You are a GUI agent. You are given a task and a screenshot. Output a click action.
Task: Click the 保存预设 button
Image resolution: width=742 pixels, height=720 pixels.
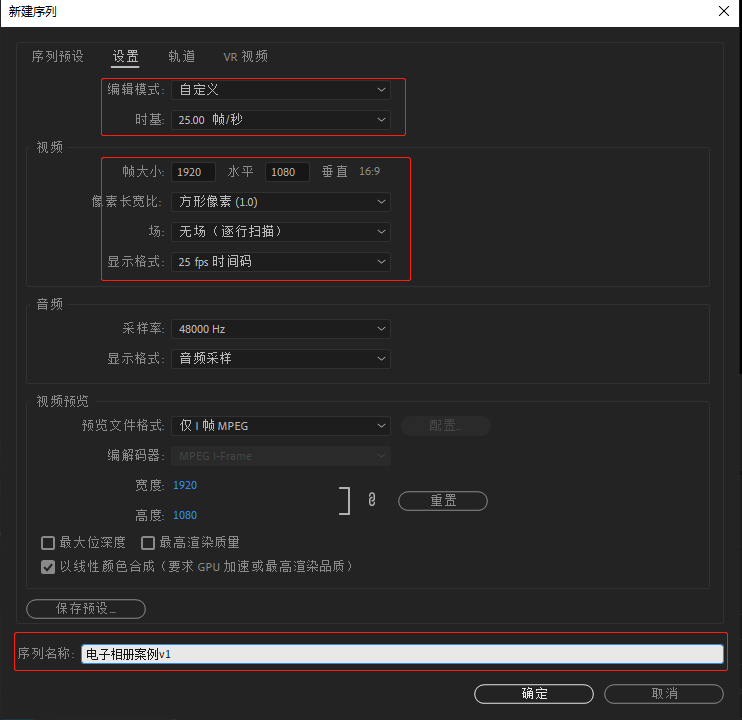click(x=86, y=609)
